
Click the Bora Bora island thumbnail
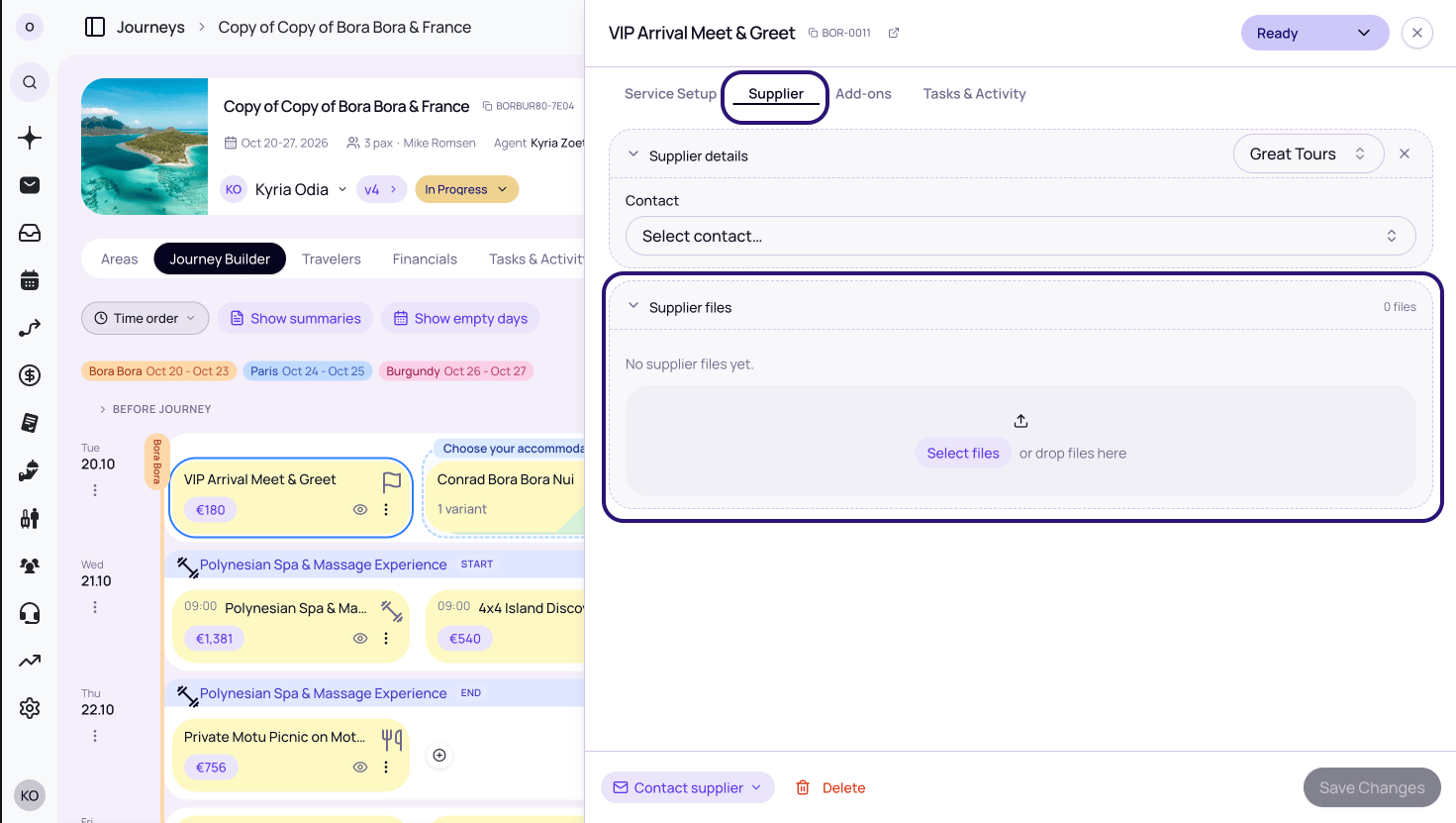pyautogui.click(x=145, y=147)
